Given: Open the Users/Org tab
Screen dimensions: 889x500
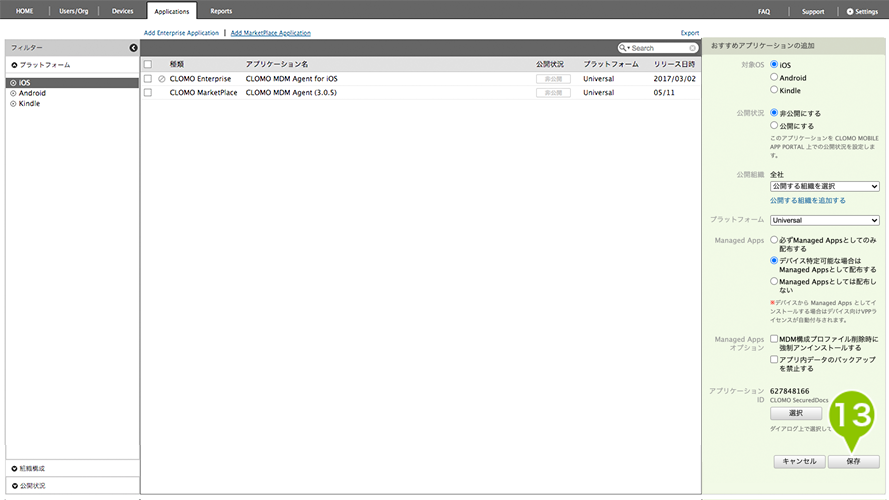Looking at the screenshot, I should (x=74, y=11).
